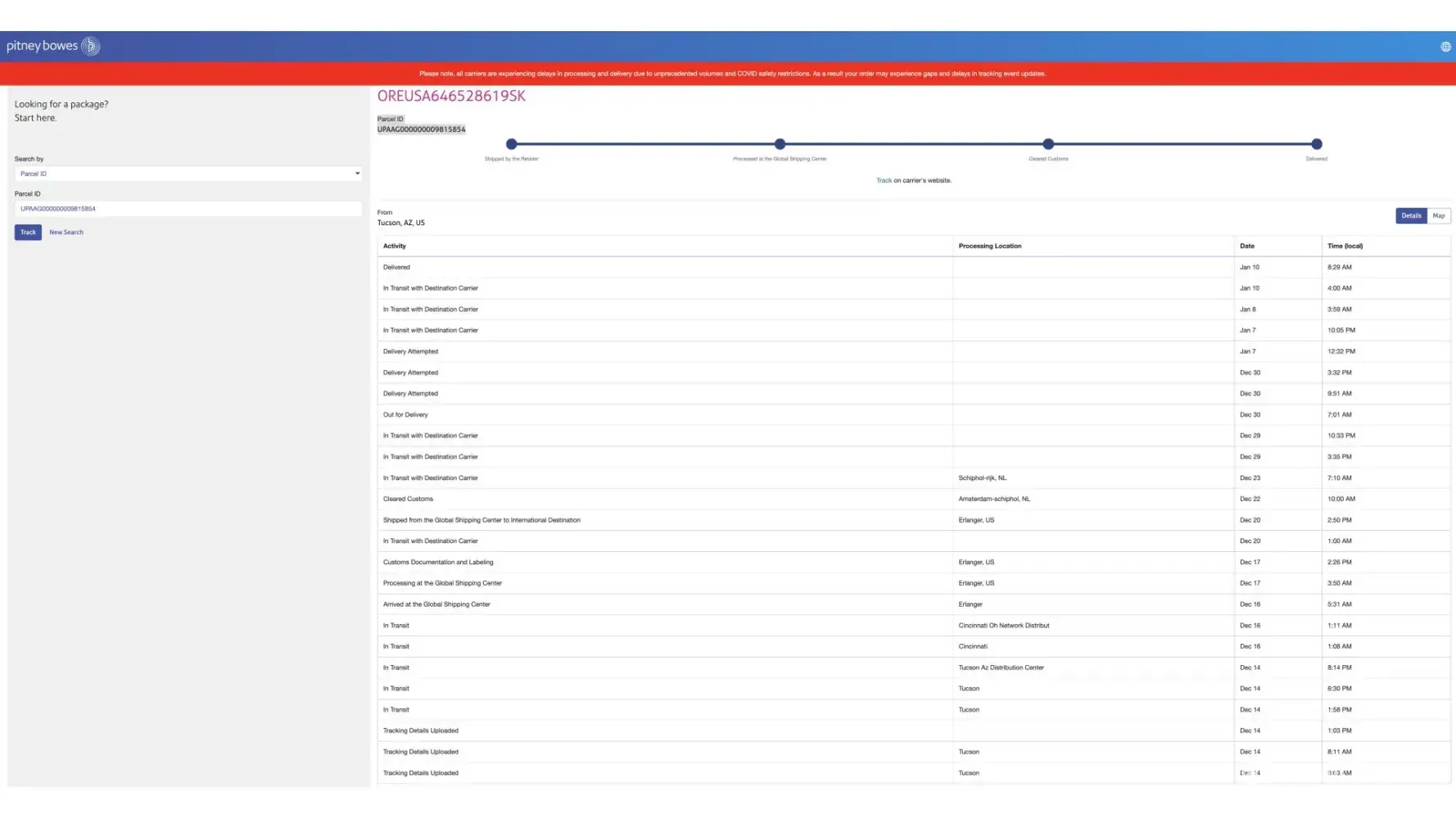
Task: Click the Activity column header
Action: (394, 246)
